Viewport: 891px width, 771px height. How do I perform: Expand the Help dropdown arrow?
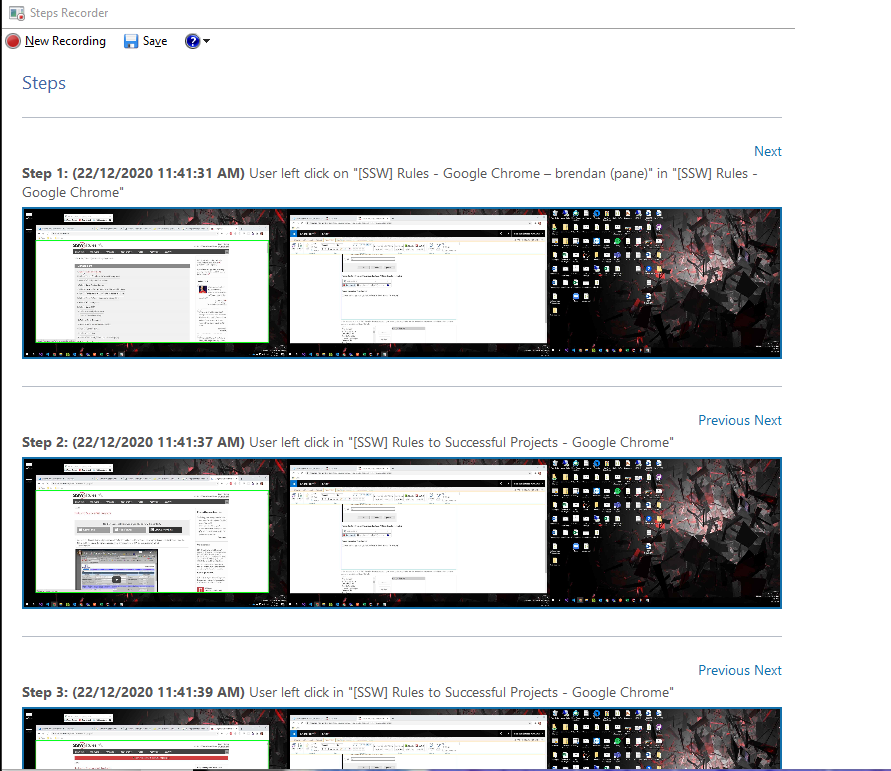pos(206,41)
